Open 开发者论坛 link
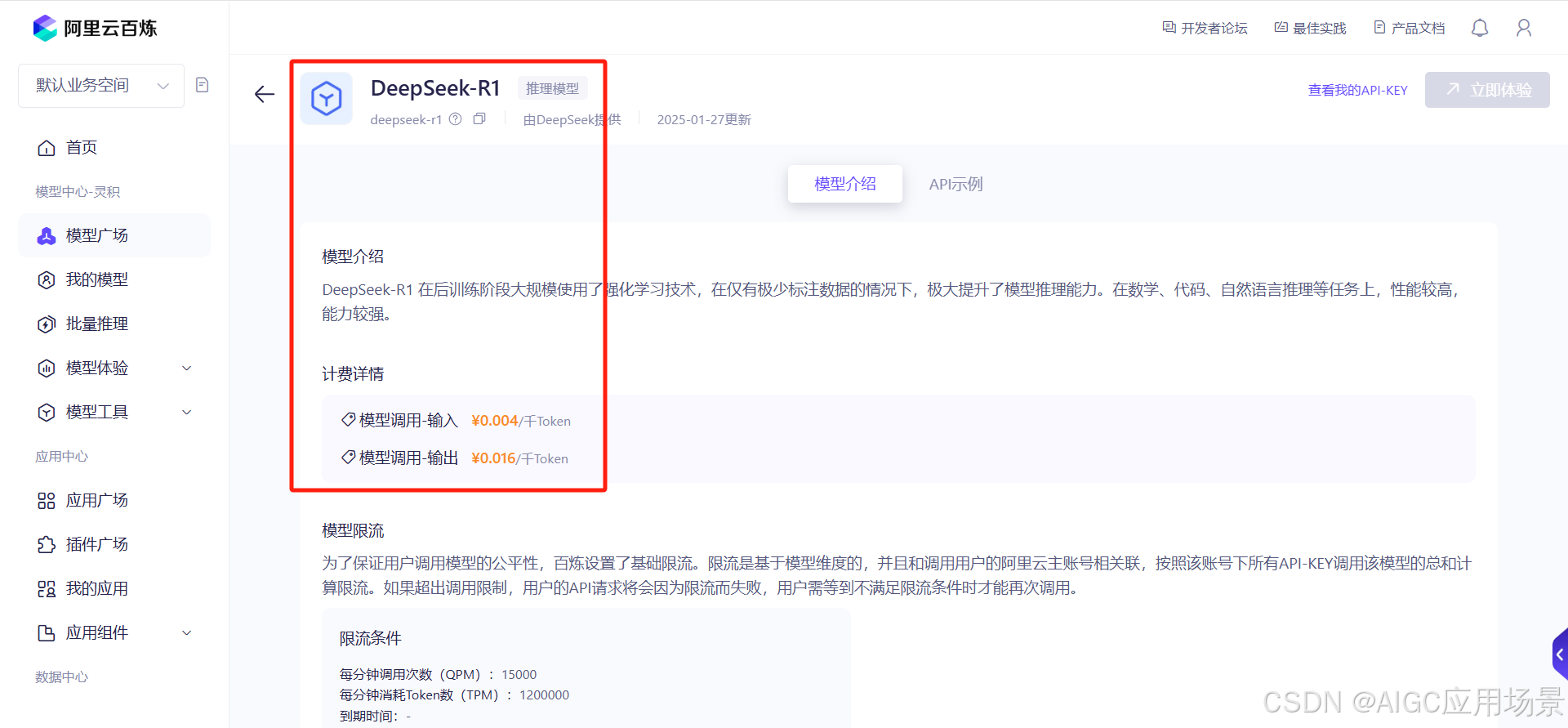Image resolution: width=1568 pixels, height=728 pixels. tap(1205, 28)
